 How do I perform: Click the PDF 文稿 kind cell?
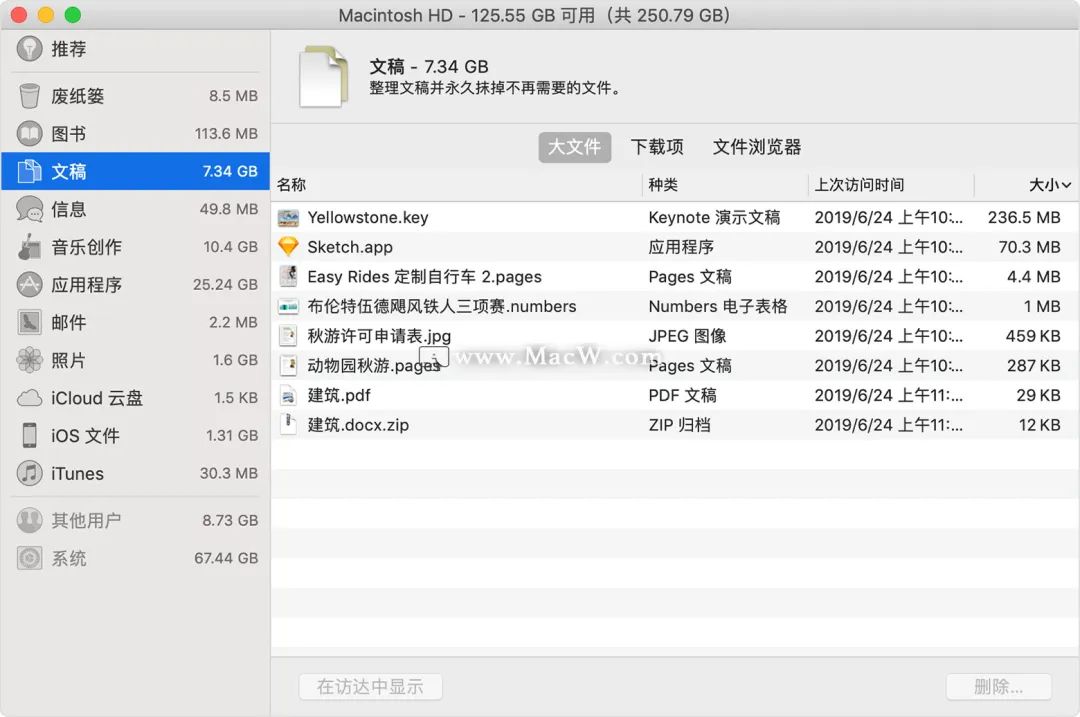pos(683,395)
